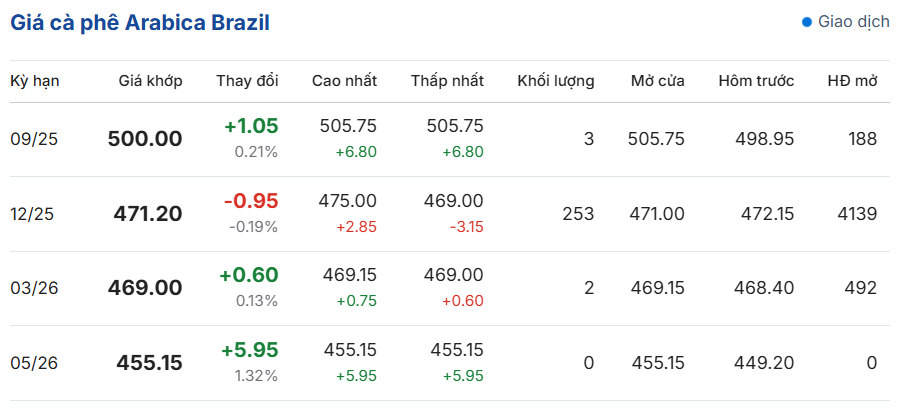The width and height of the screenshot is (902, 408).
Task: Select the 05/26 contract row
Action: (x=450, y=363)
